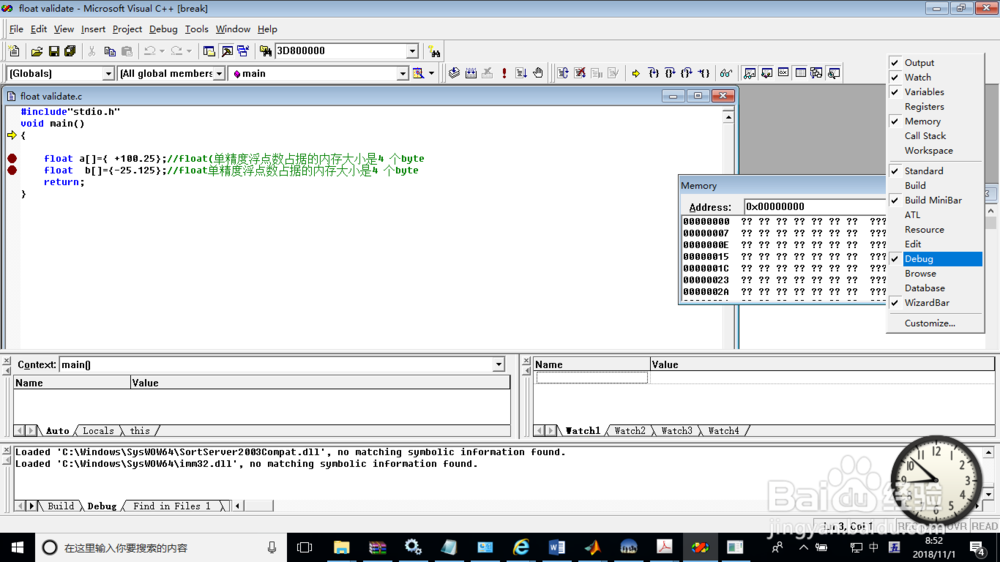Click the red exclamation Execute Program icon
Viewport: 1000px width, 562px height.
click(504, 73)
